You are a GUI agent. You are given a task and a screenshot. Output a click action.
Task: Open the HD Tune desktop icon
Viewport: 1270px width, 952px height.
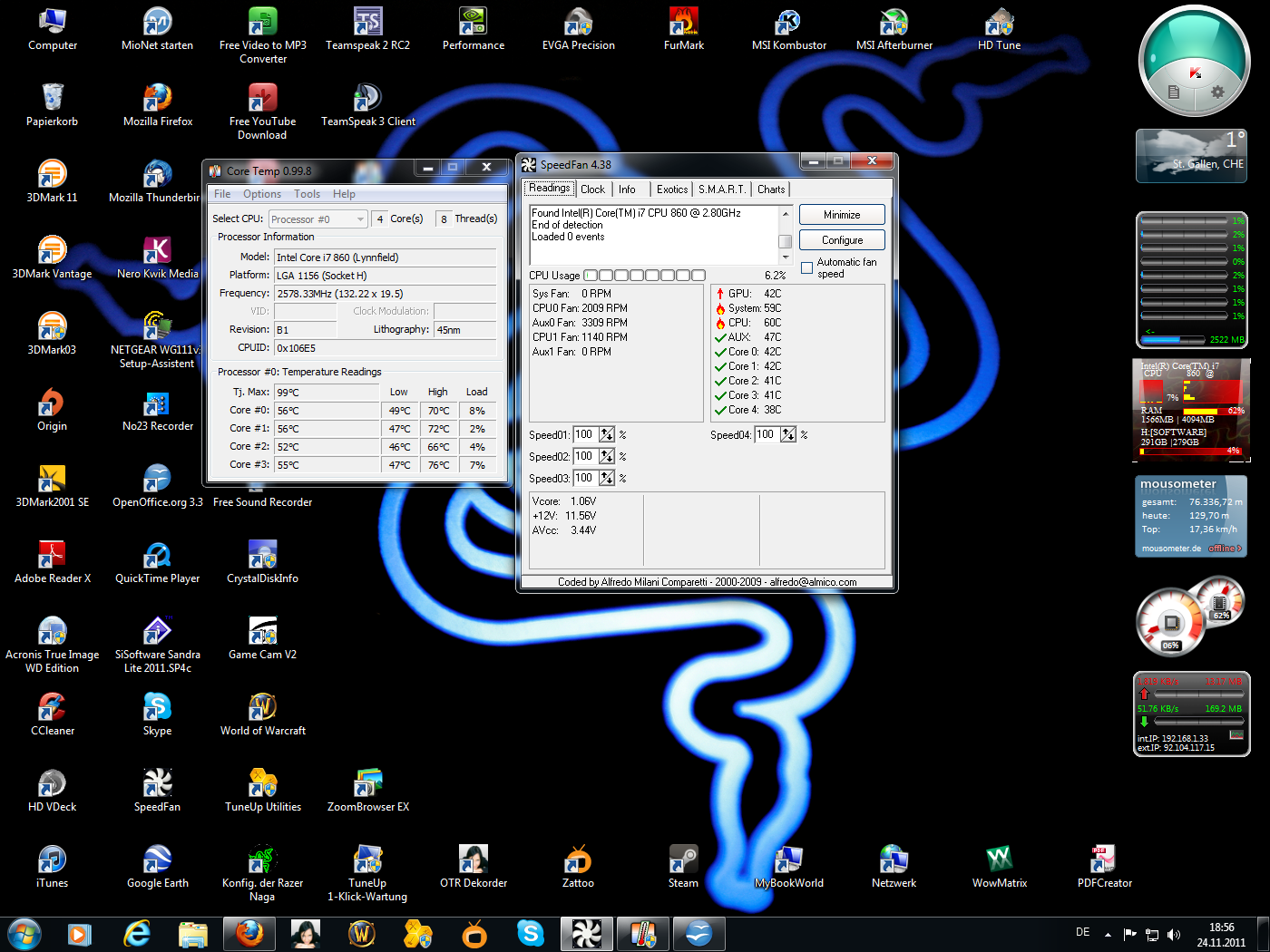999,28
